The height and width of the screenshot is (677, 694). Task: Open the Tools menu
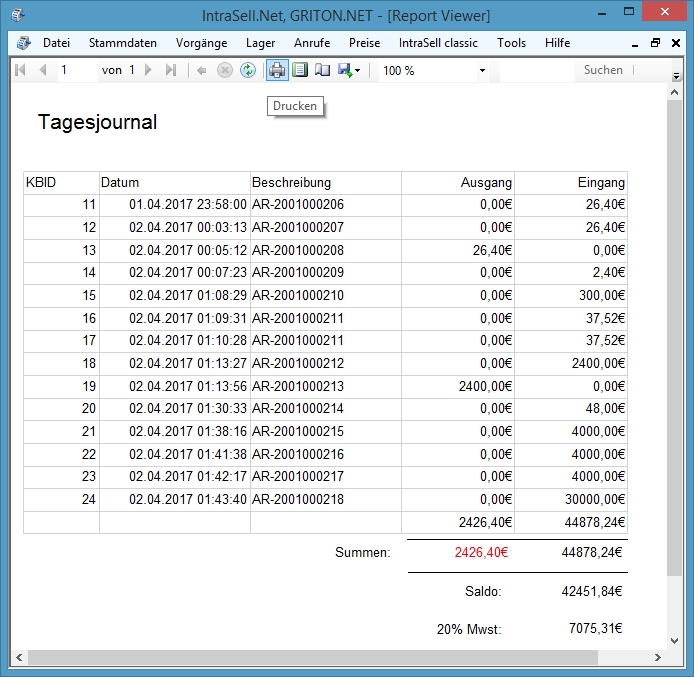pos(511,43)
